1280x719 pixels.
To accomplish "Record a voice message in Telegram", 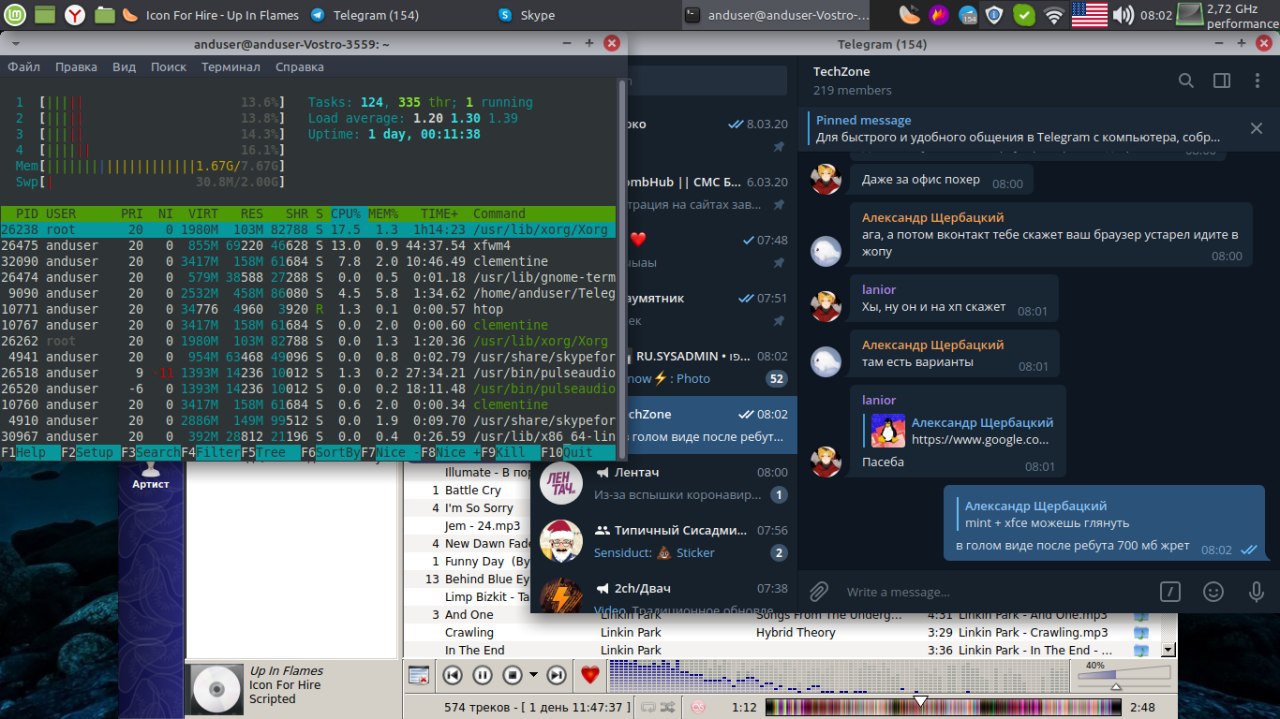I will coord(1257,591).
